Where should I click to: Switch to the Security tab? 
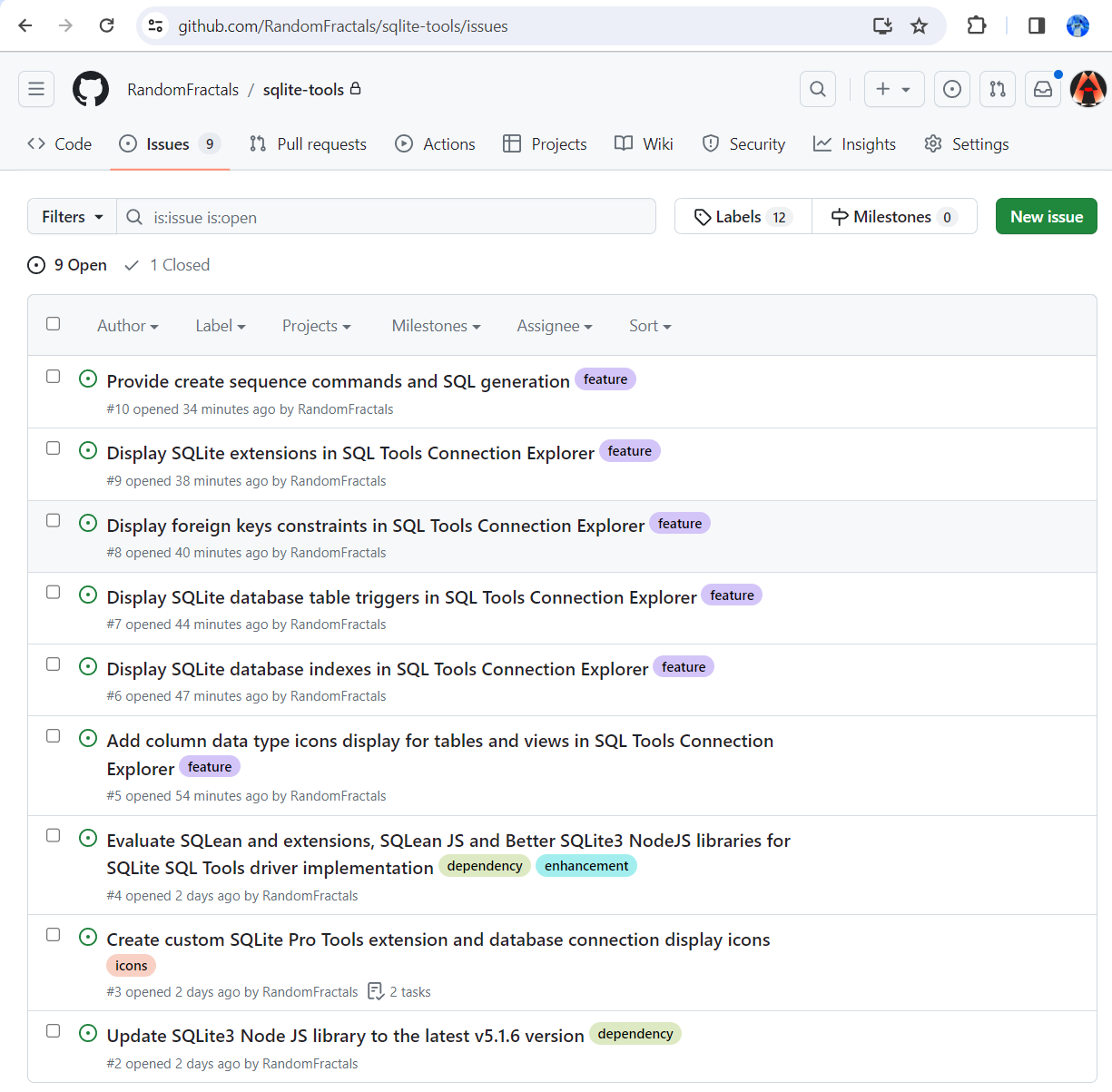click(x=743, y=144)
